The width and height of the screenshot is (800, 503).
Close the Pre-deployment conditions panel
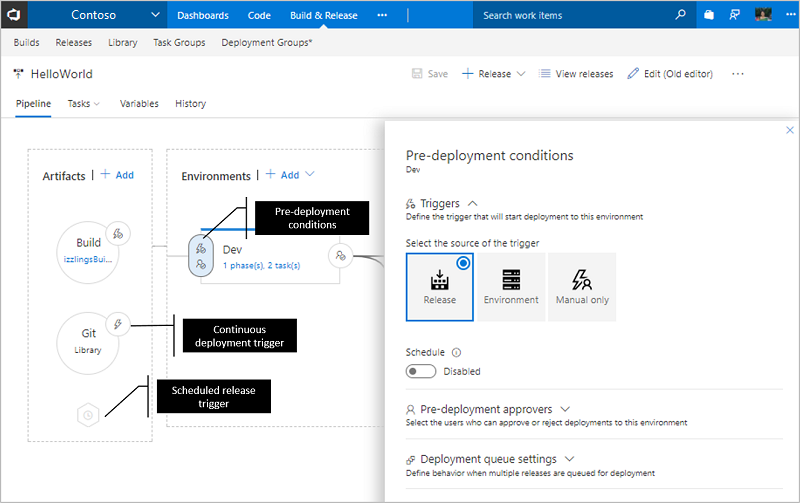click(790, 130)
